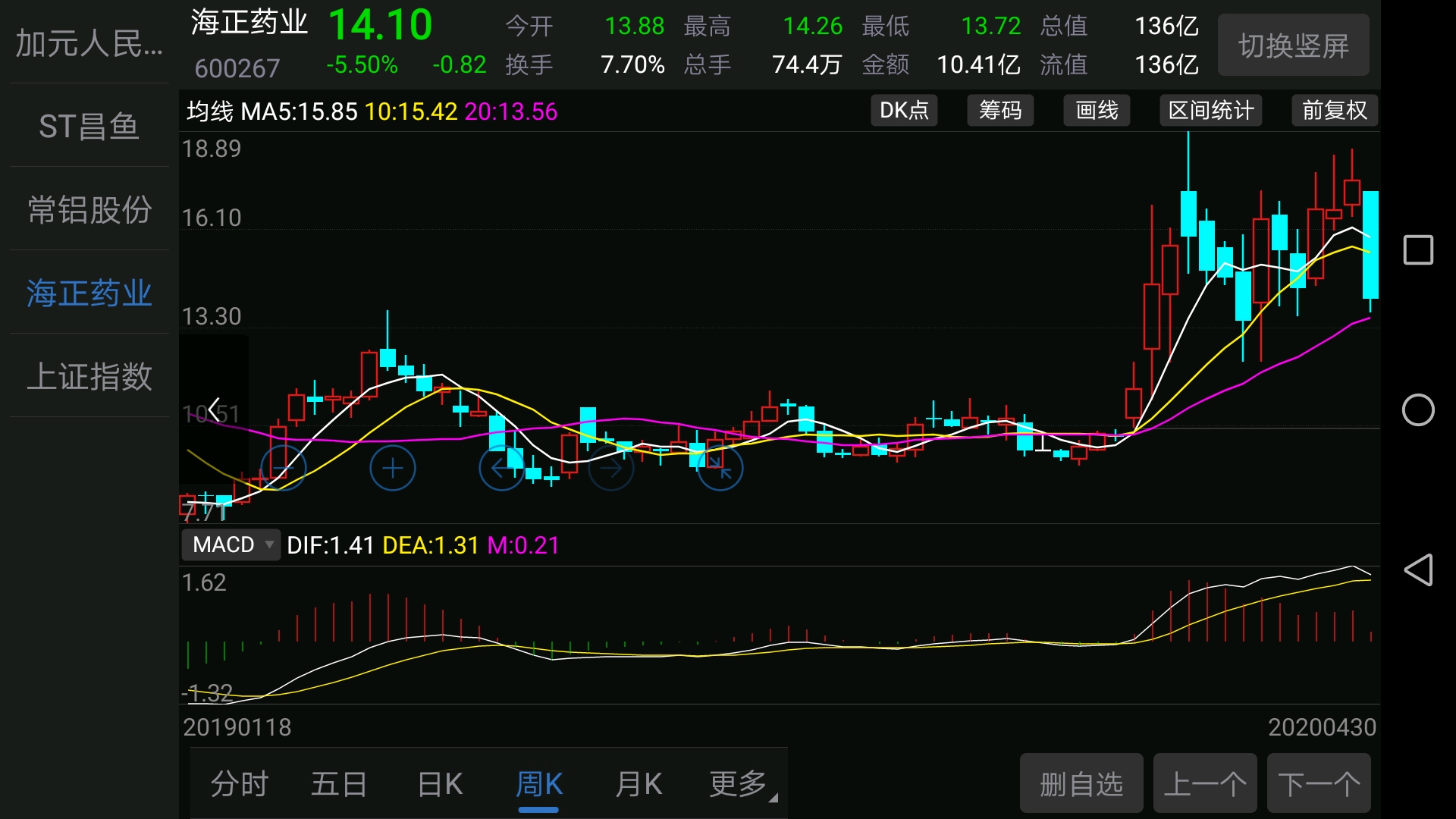The height and width of the screenshot is (819, 1456).
Task: Expand the 更多 period options
Action: [742, 784]
